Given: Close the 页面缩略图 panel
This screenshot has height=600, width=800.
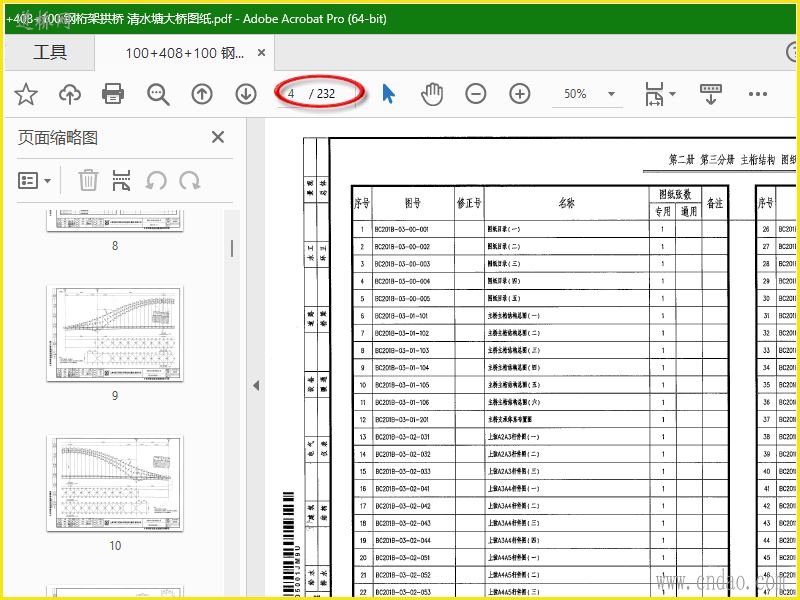Looking at the screenshot, I should 218,138.
